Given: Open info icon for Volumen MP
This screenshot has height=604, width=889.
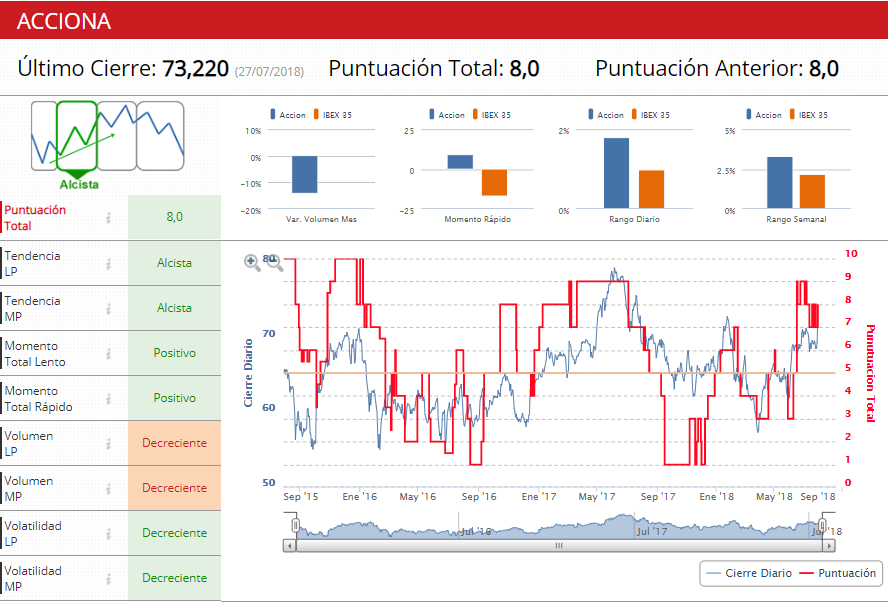Looking at the screenshot, I should point(108,489).
